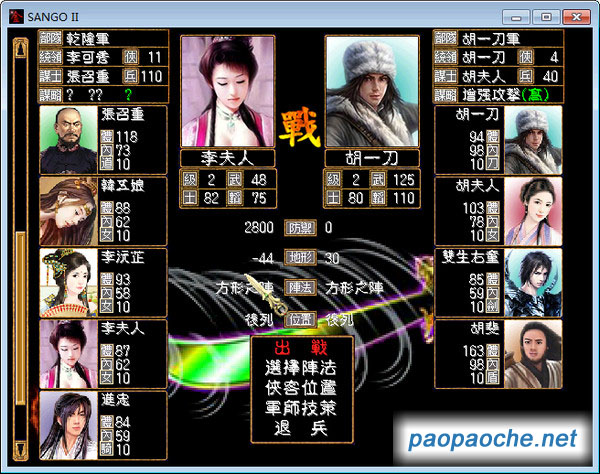Click the 兵 icon beside value 110
This screenshot has width=600, height=474.
click(x=130, y=76)
